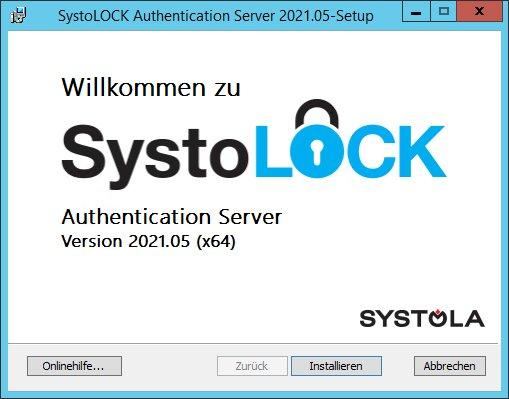Start the installation with Installieren
This screenshot has height=399, width=509.
tap(336, 366)
